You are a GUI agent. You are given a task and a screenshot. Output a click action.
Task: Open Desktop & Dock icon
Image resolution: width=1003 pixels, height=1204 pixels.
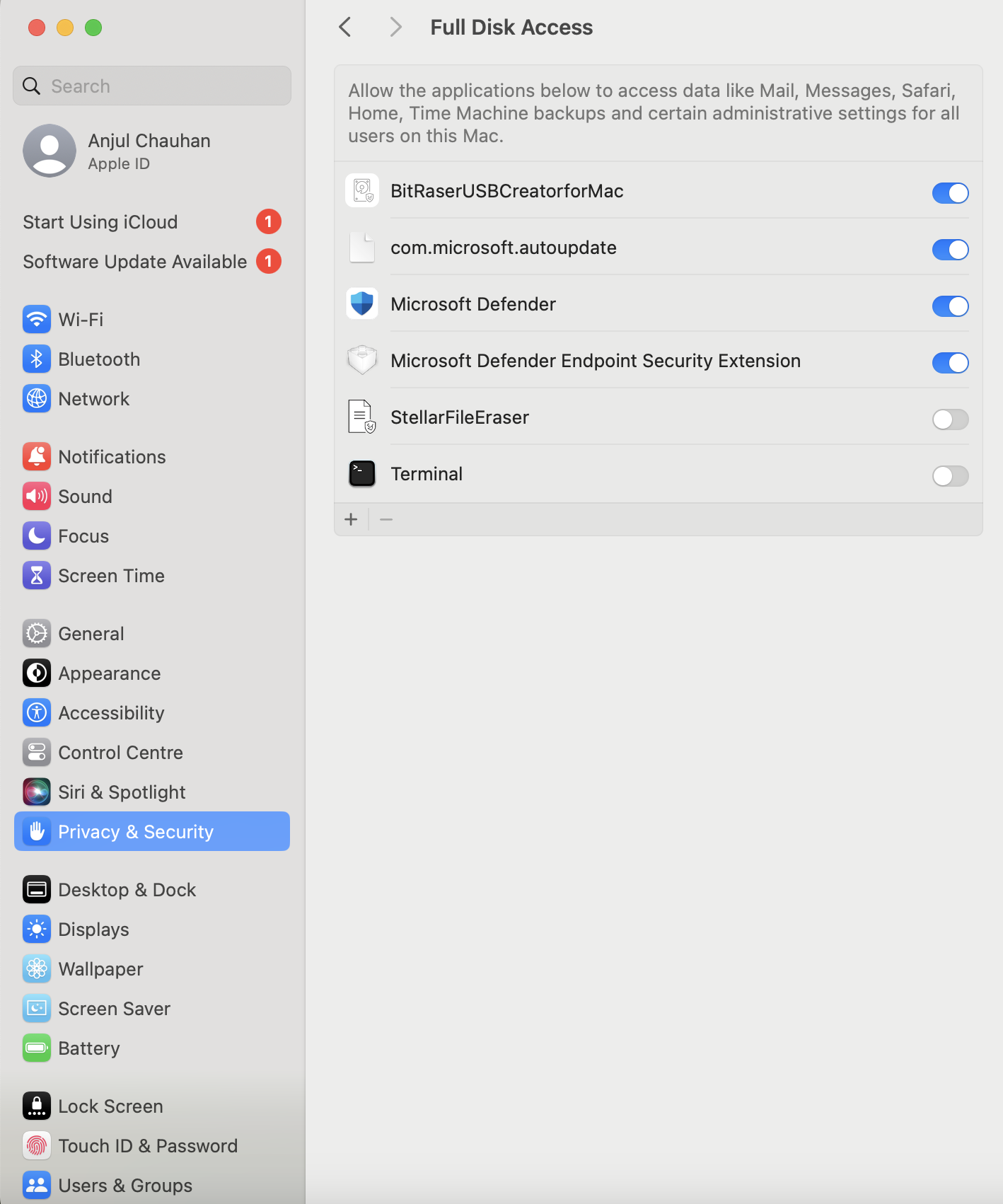[x=37, y=890]
